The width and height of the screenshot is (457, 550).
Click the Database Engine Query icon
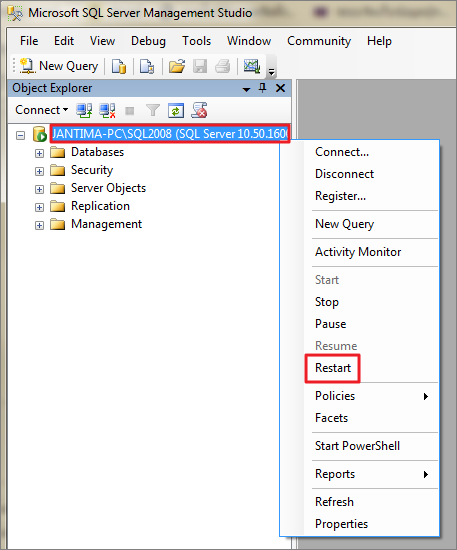(119, 66)
